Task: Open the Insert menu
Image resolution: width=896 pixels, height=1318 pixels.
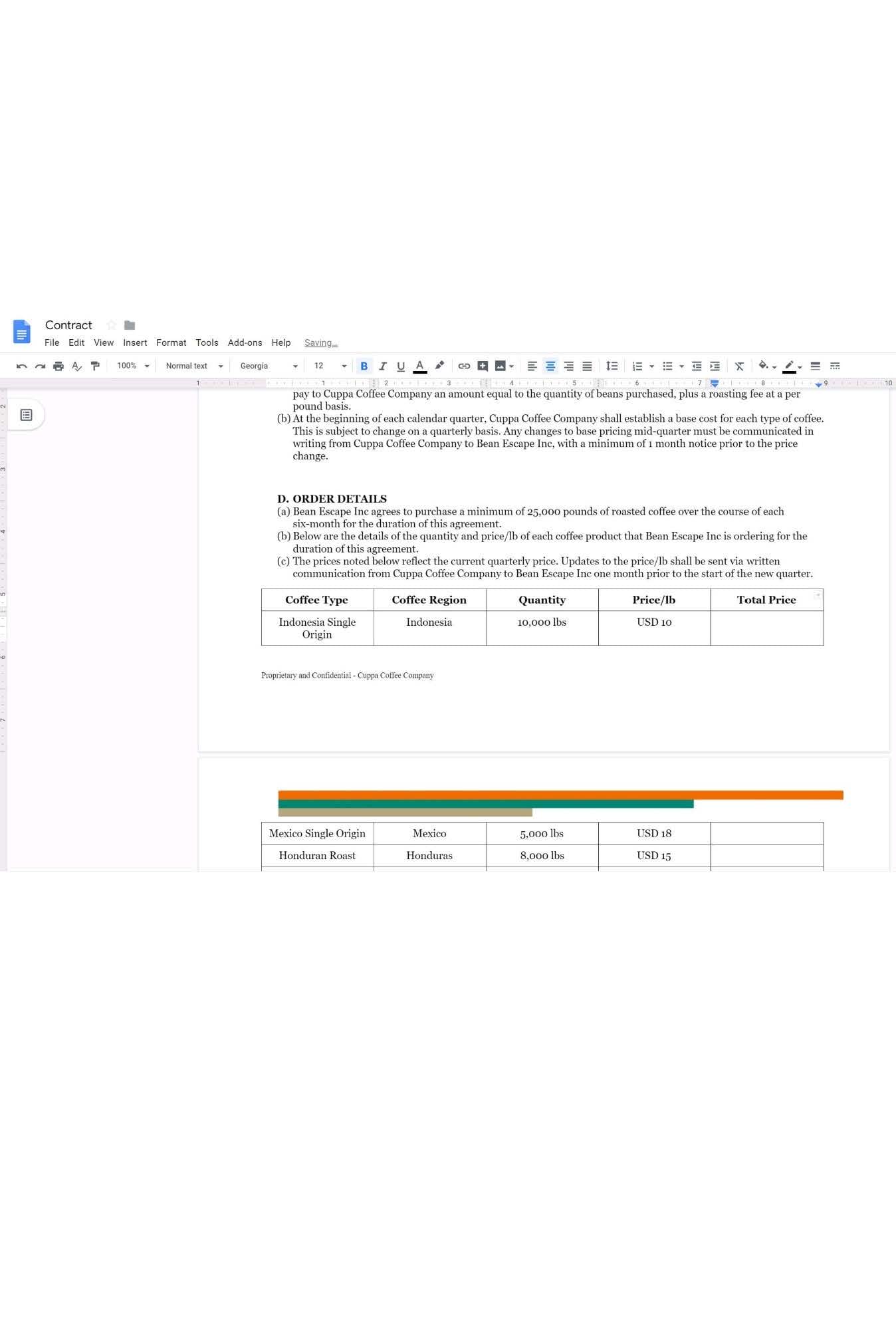Action: (x=135, y=343)
